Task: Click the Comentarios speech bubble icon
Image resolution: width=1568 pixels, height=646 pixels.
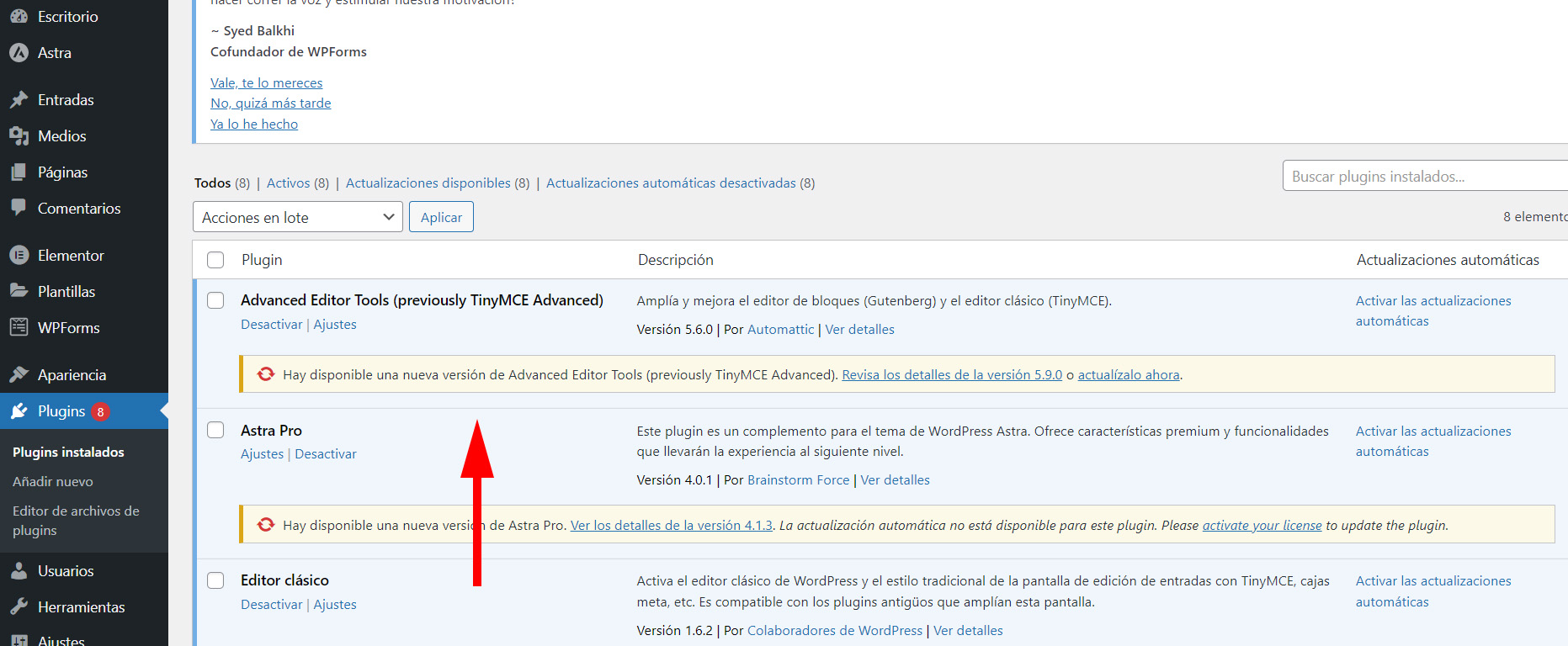Action: [x=19, y=208]
